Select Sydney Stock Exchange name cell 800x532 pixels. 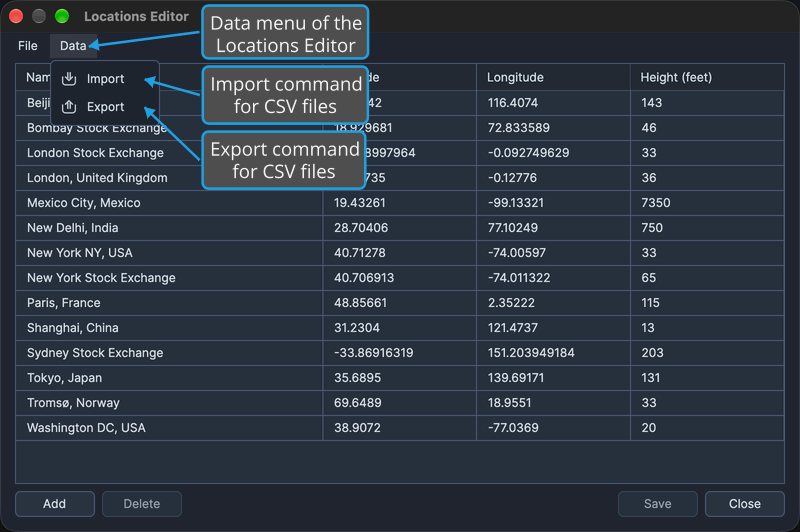click(x=169, y=353)
